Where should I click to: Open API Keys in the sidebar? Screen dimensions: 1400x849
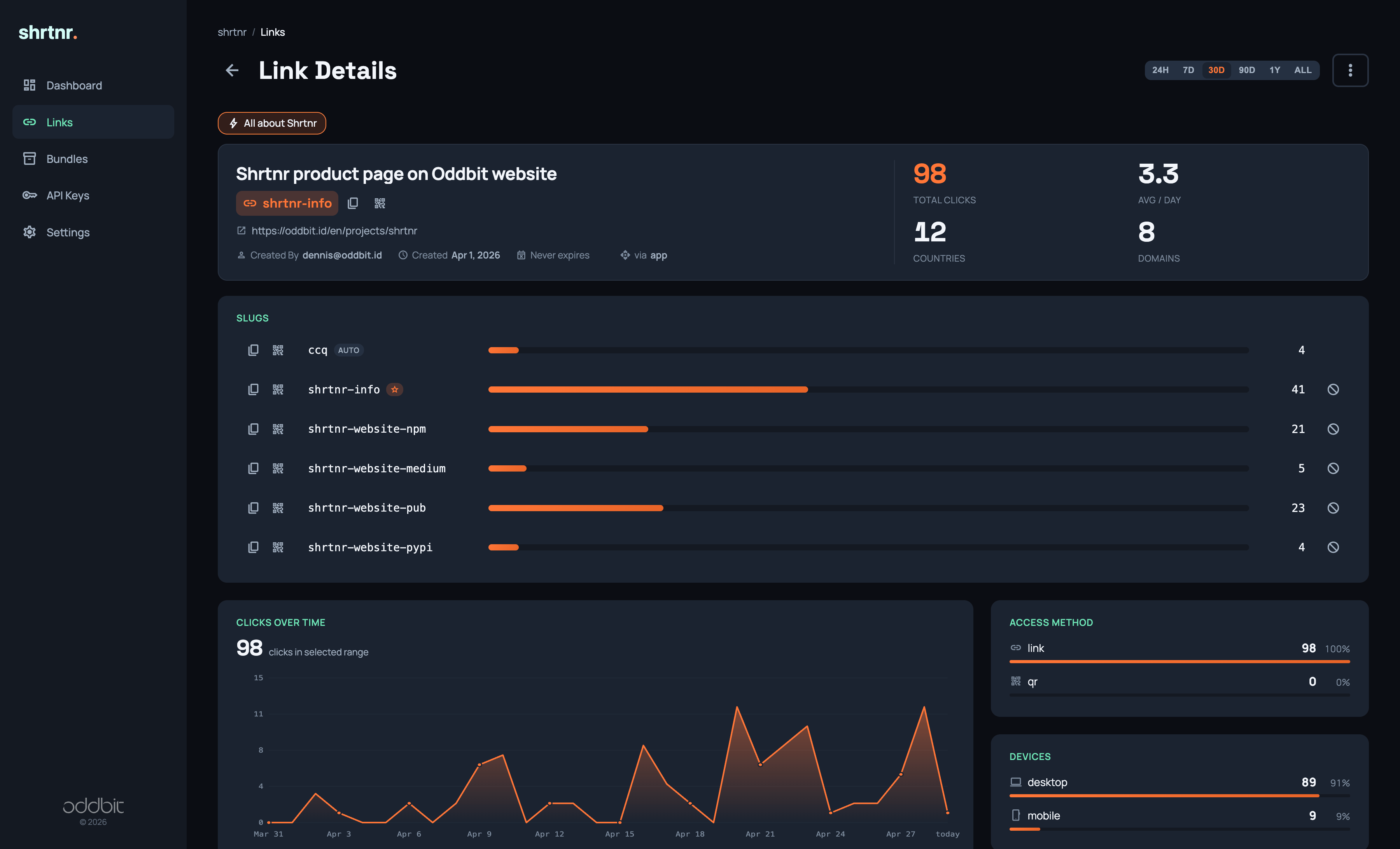click(93, 196)
